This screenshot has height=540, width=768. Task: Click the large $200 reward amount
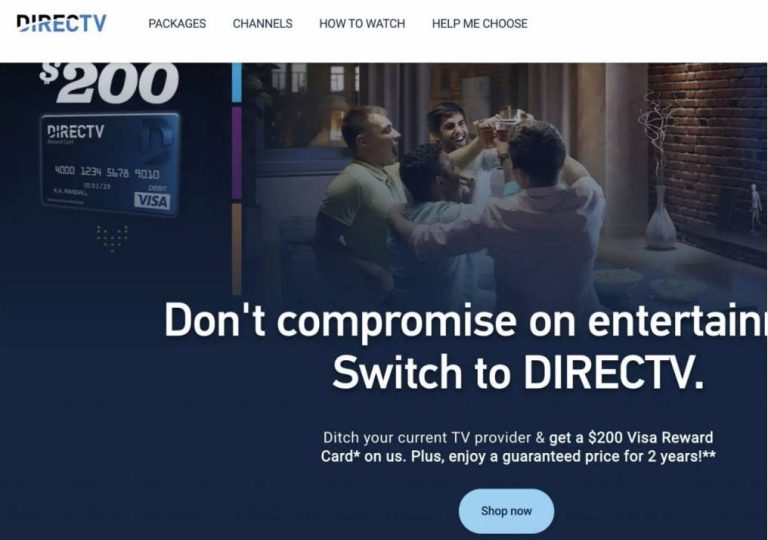click(x=109, y=82)
